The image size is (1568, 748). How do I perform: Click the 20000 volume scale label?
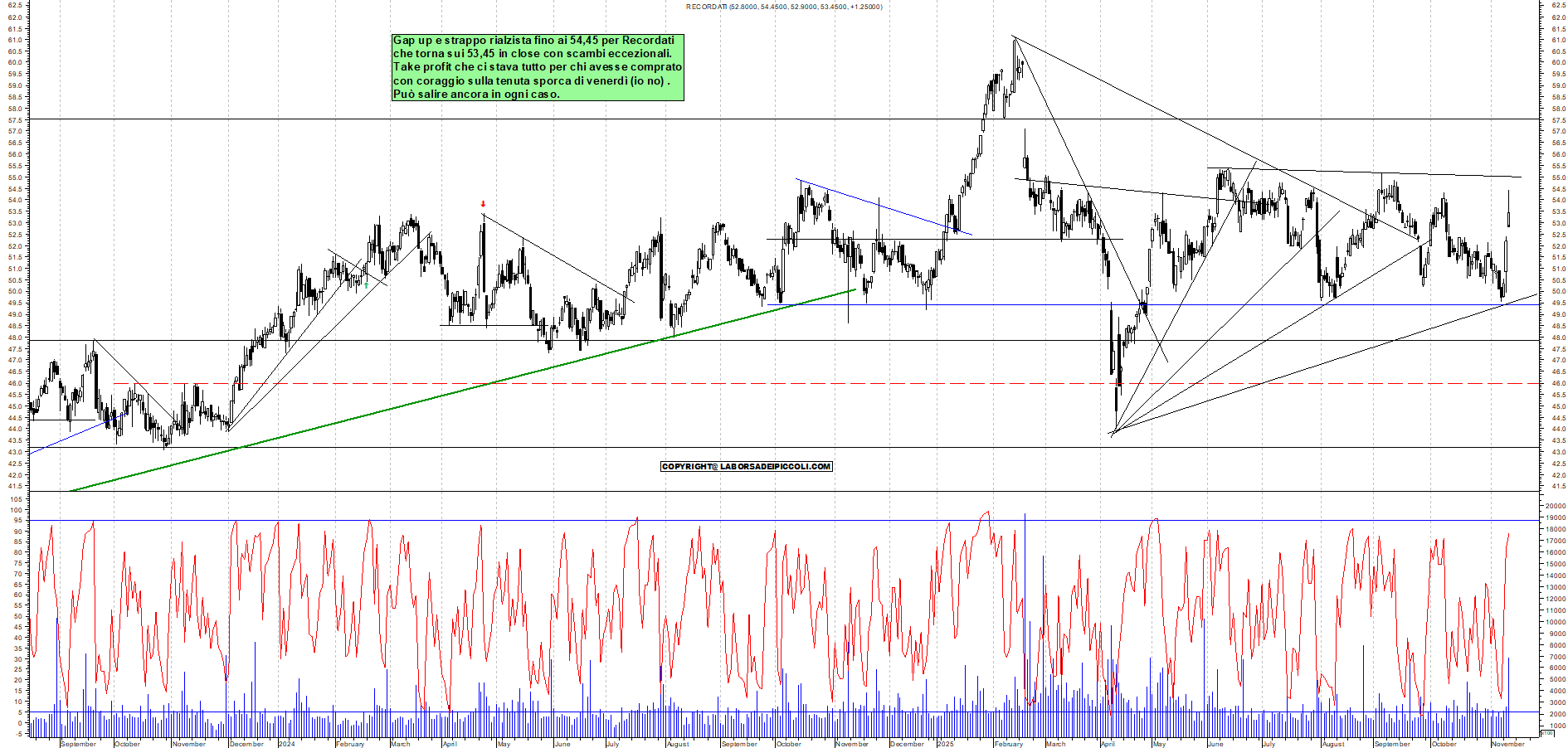(1555, 506)
